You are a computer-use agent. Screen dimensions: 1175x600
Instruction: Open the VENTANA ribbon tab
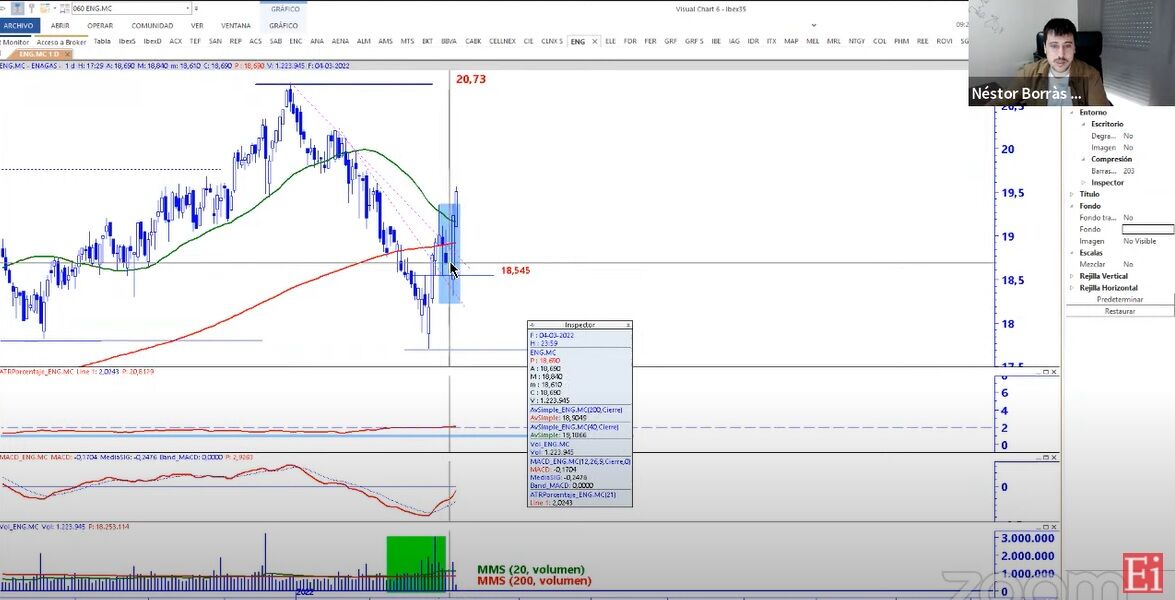tap(235, 25)
